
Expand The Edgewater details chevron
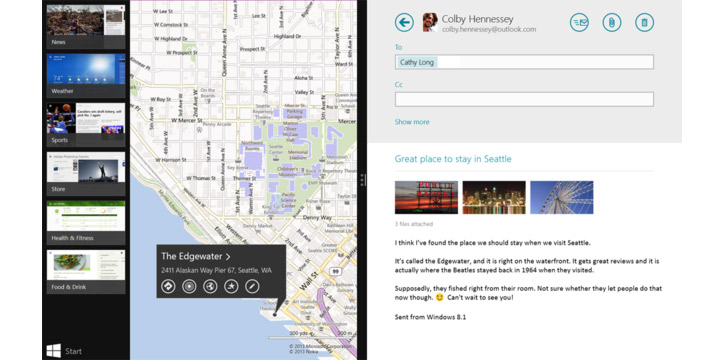point(228,257)
